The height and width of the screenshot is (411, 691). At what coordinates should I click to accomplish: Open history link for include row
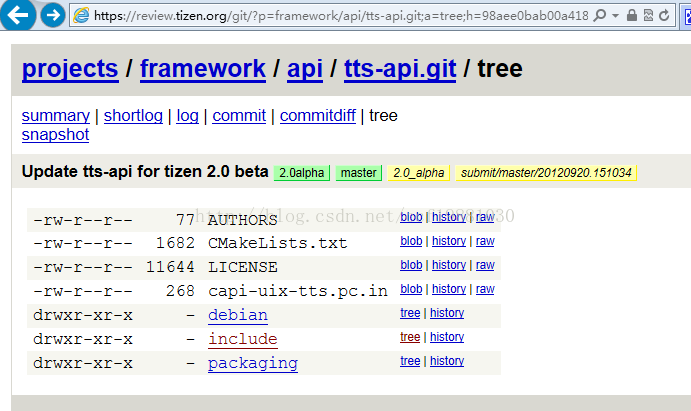[x=447, y=337]
